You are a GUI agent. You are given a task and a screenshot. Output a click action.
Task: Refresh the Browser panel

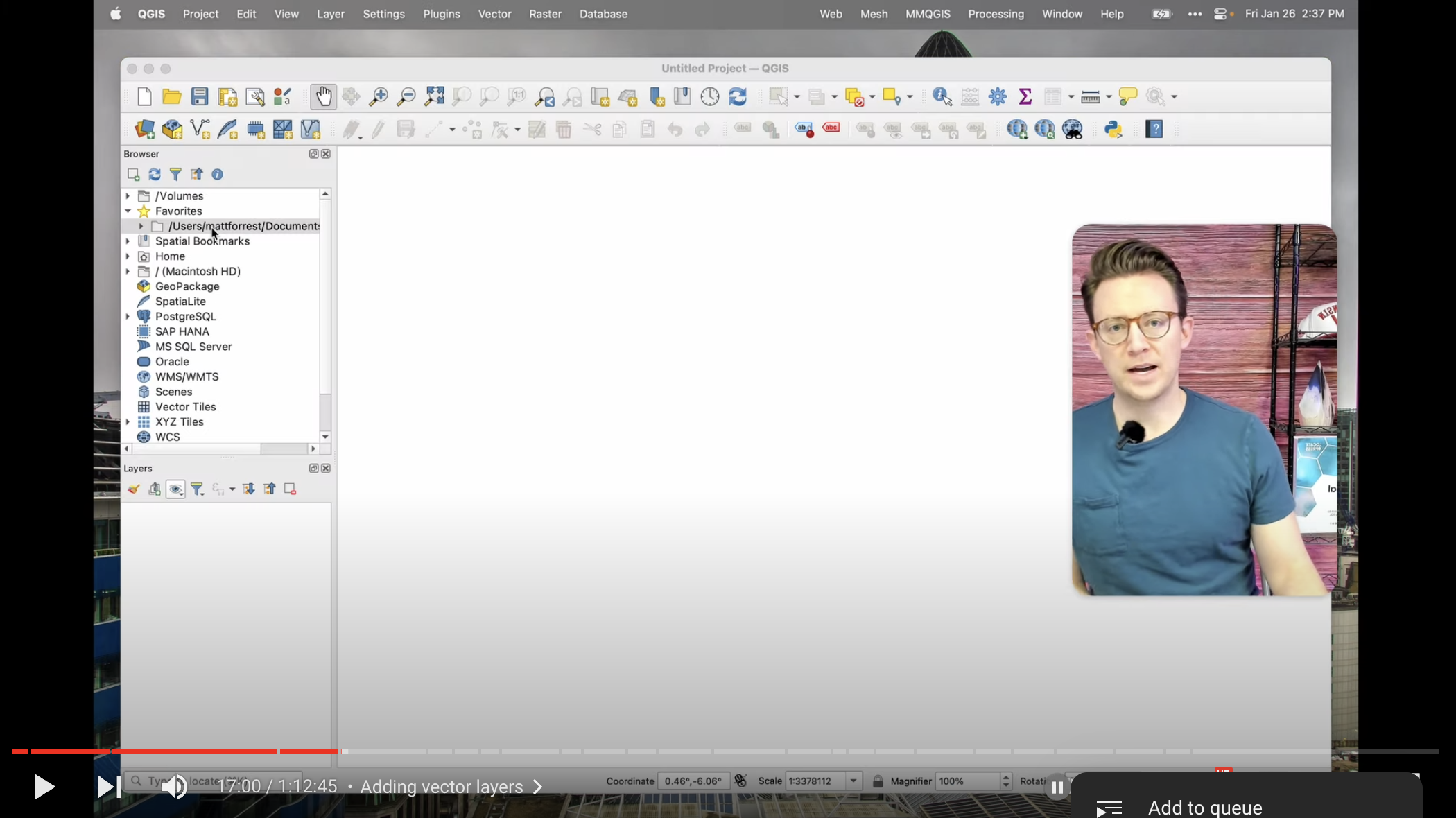pos(155,174)
